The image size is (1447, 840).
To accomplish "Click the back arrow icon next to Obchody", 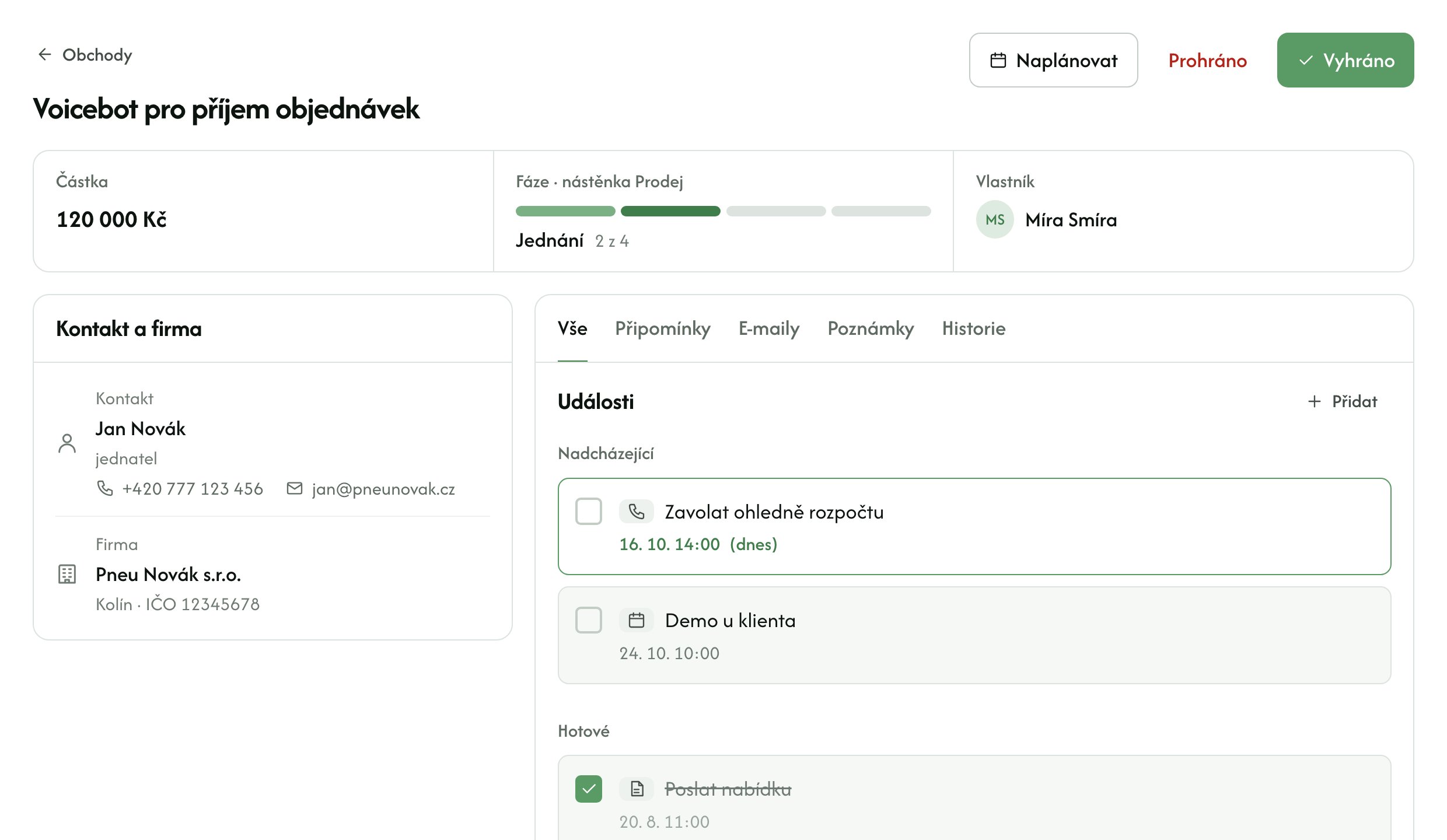I will 45,55.
